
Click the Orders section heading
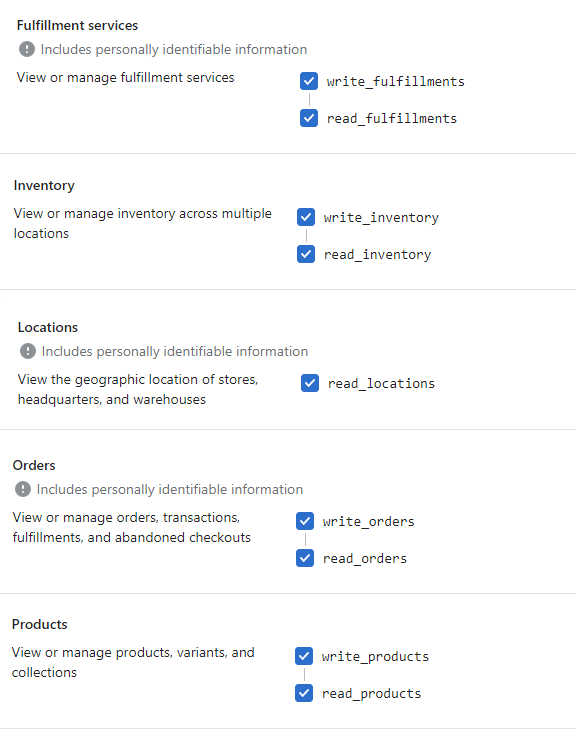[34, 465]
